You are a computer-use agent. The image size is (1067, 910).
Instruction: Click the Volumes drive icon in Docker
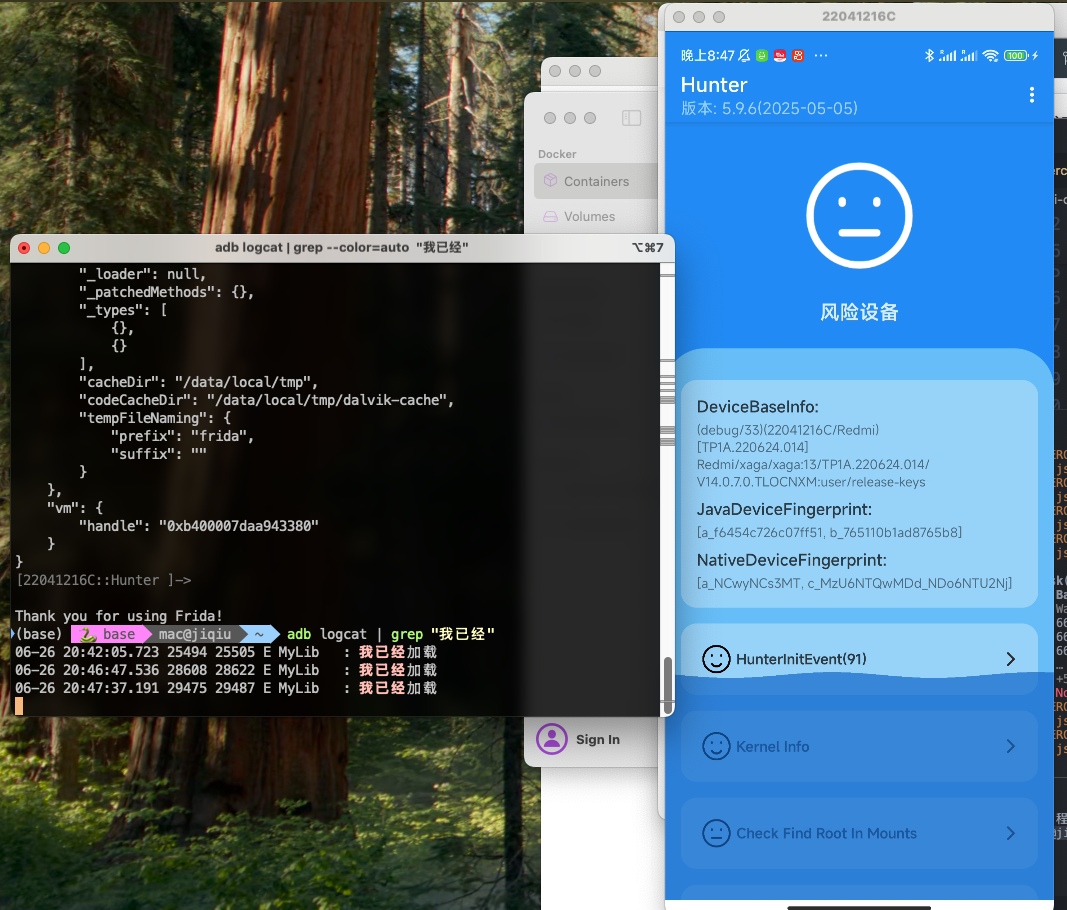pyautogui.click(x=550, y=216)
